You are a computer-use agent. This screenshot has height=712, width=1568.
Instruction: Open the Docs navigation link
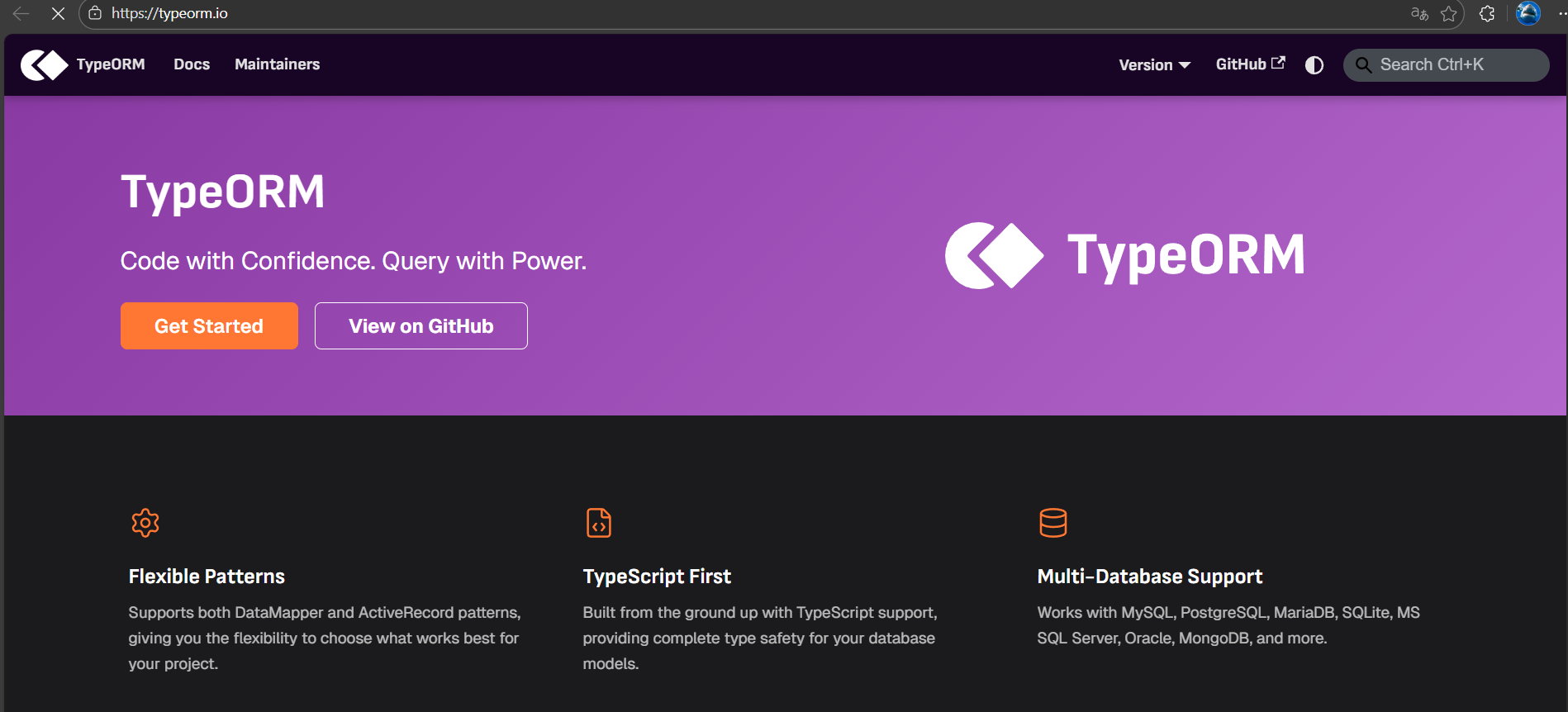click(192, 64)
